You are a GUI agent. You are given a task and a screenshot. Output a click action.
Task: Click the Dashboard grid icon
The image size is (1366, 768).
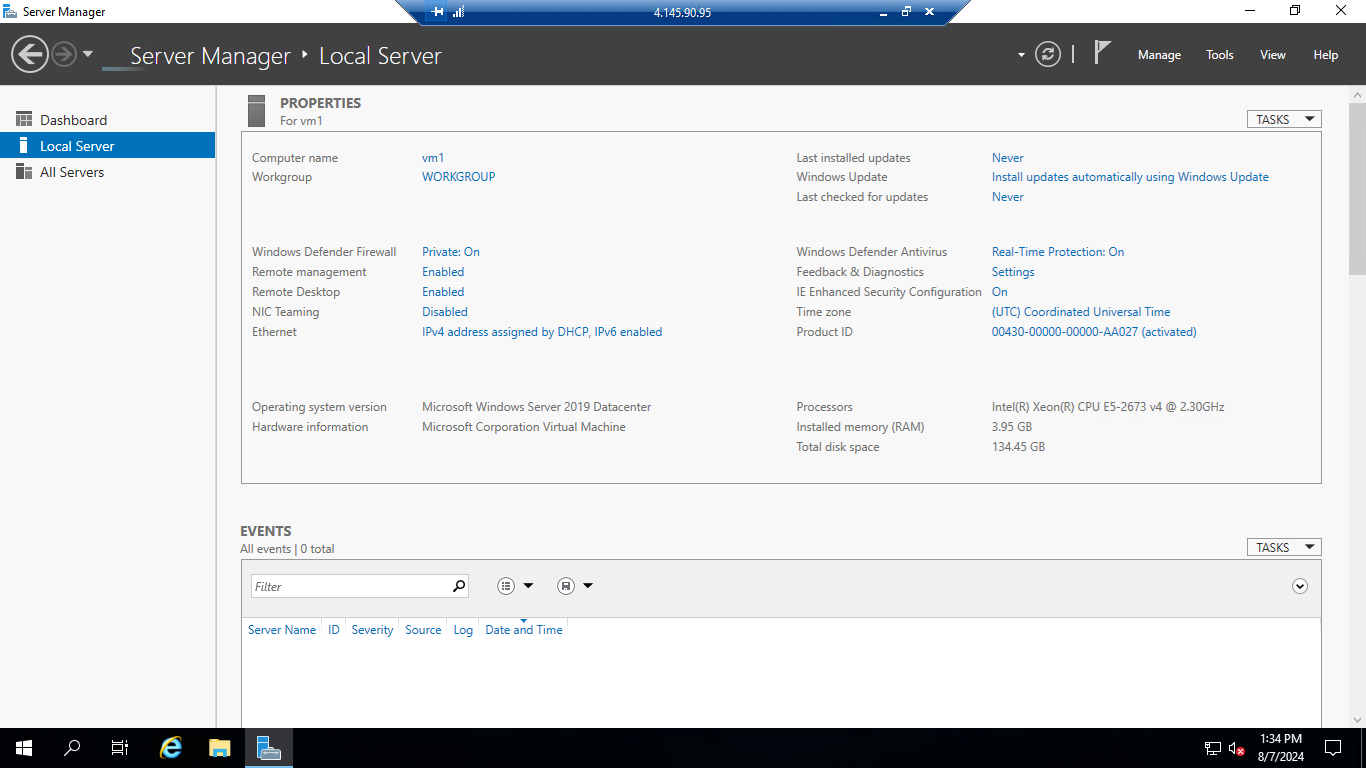pyautogui.click(x=24, y=119)
